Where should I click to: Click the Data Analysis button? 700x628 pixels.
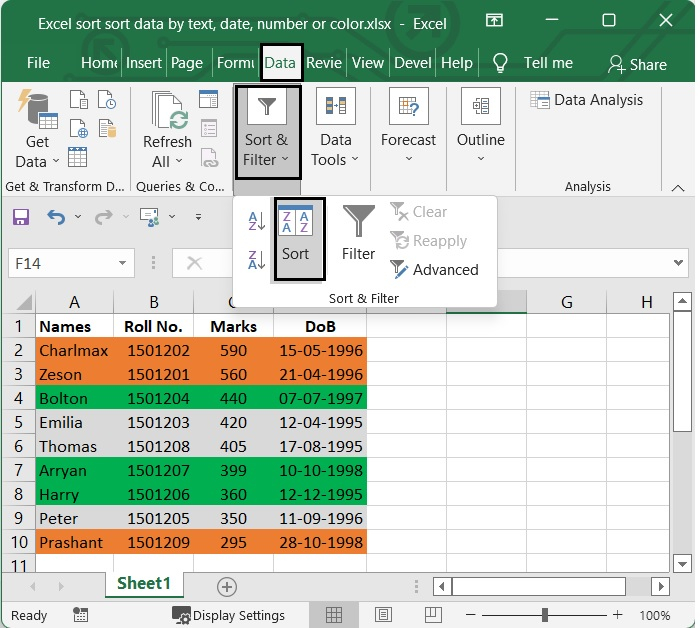point(587,100)
